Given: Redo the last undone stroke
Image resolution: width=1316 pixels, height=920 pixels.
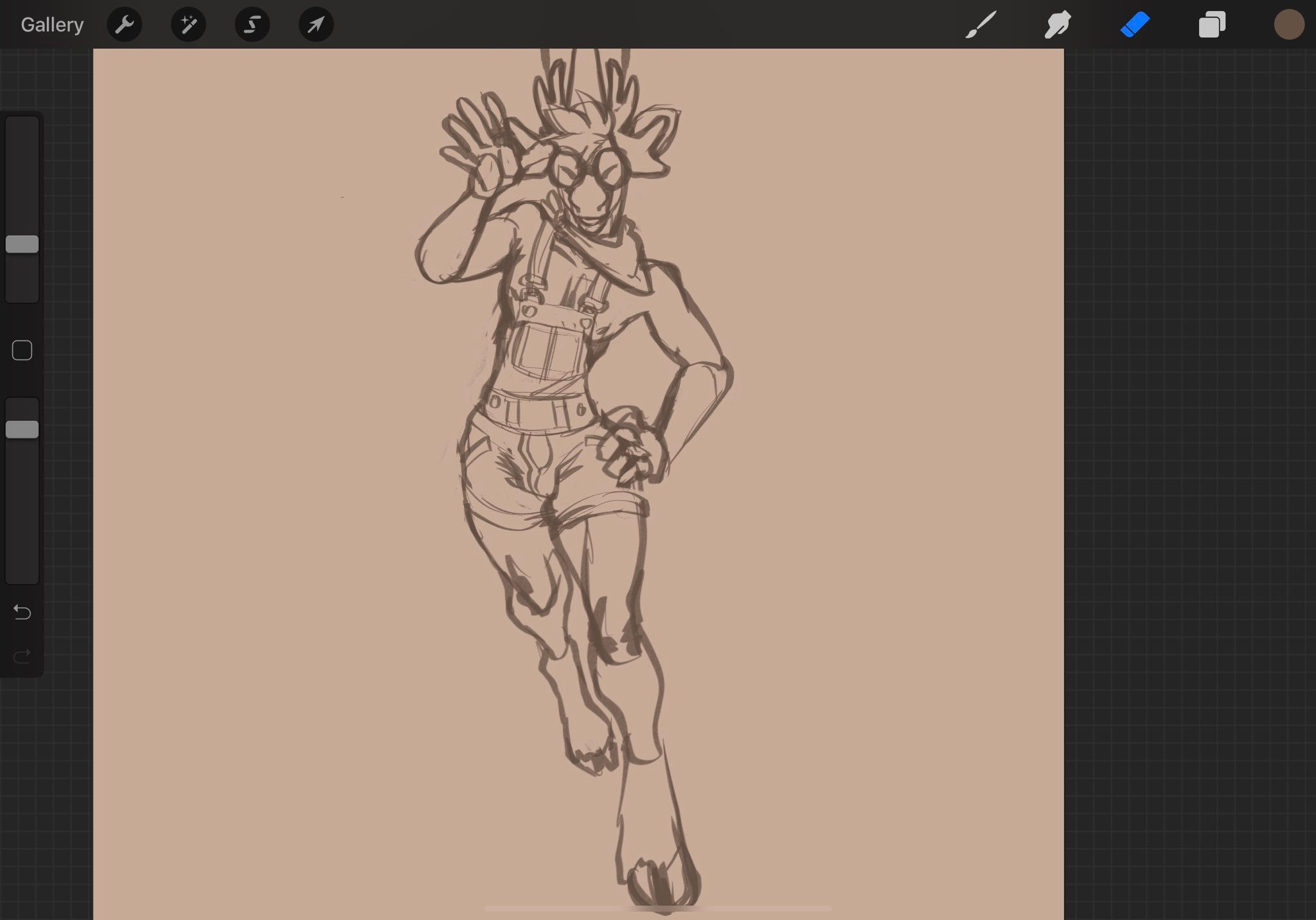Looking at the screenshot, I should (x=22, y=656).
